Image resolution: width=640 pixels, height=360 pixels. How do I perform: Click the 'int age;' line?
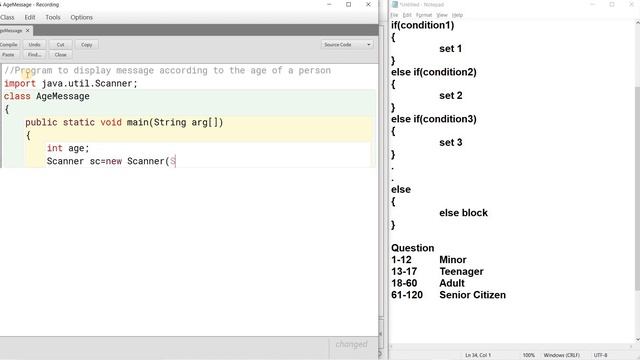point(68,148)
